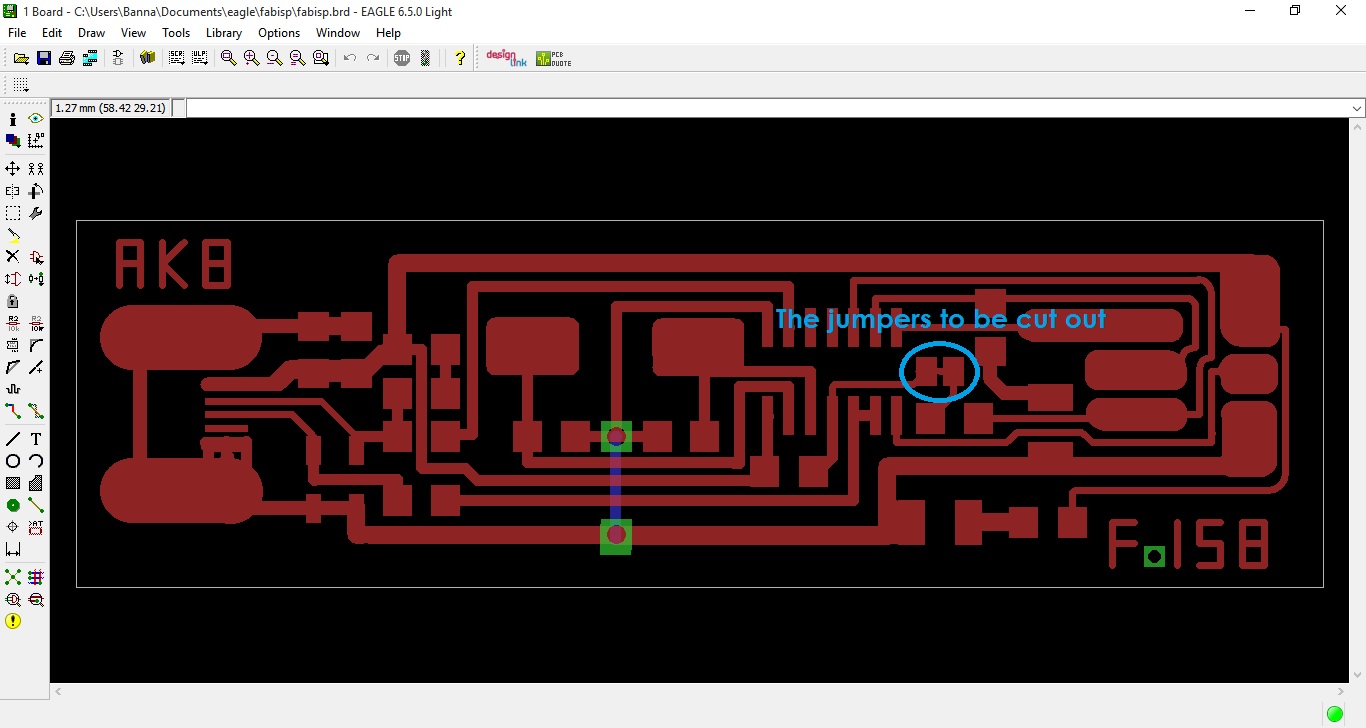Screen dimensions: 1366x728
Task: Save the board with the floppy disk icon
Action: click(x=44, y=58)
